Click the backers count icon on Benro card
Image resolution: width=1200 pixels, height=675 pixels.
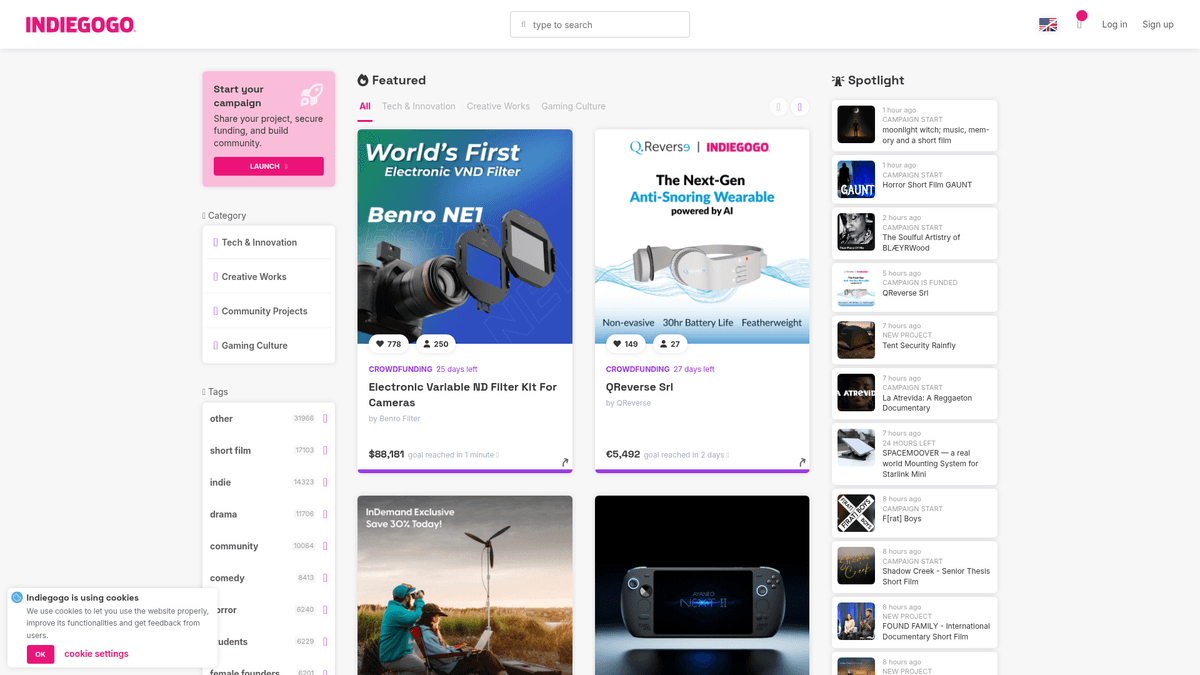[425, 343]
